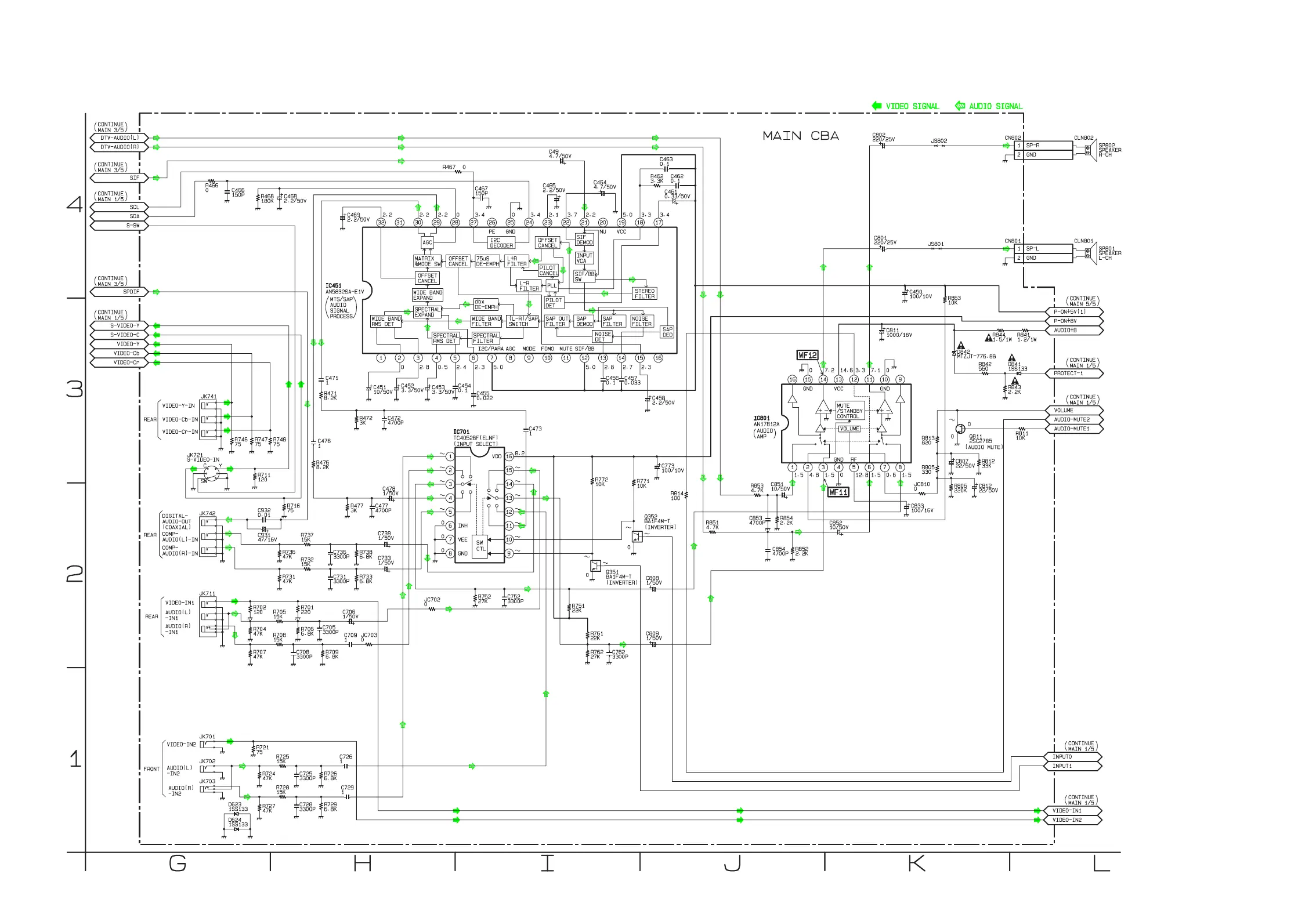Click the MAIN CBA board title
The width and height of the screenshot is (1316, 921).
tap(800, 136)
